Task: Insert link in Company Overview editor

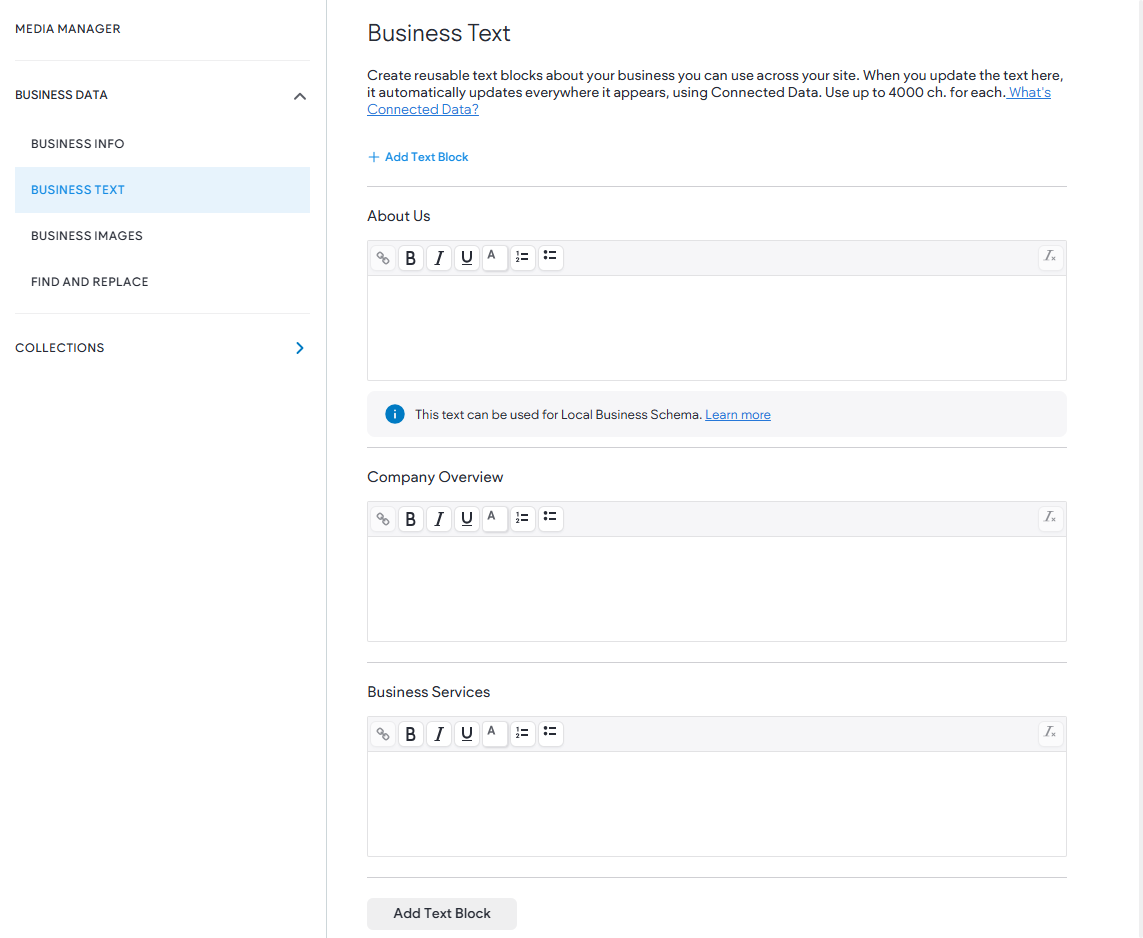Action: (x=383, y=518)
